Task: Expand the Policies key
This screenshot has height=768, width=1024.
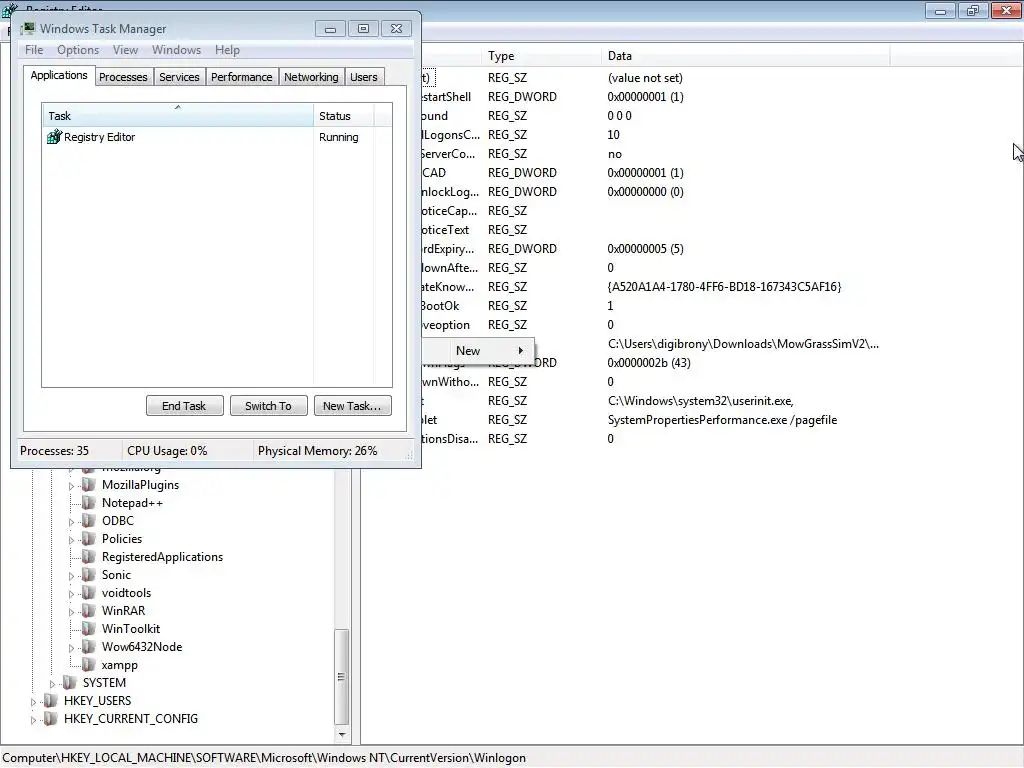Action: pyautogui.click(x=71, y=540)
